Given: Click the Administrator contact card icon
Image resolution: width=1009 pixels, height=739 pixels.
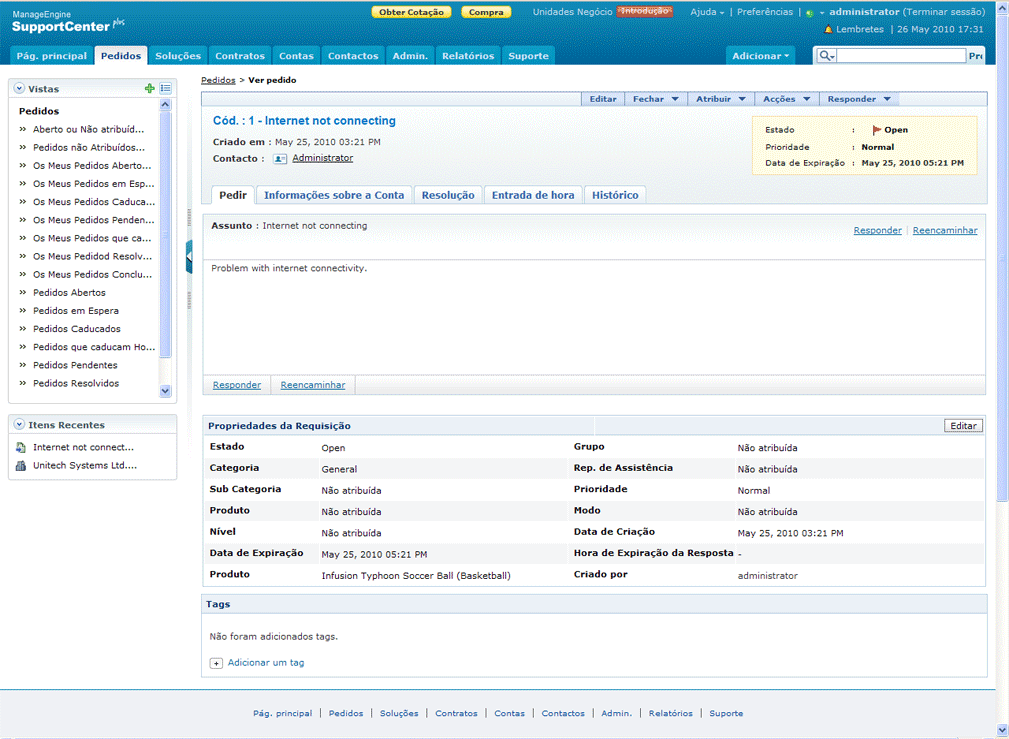Looking at the screenshot, I should coord(280,158).
